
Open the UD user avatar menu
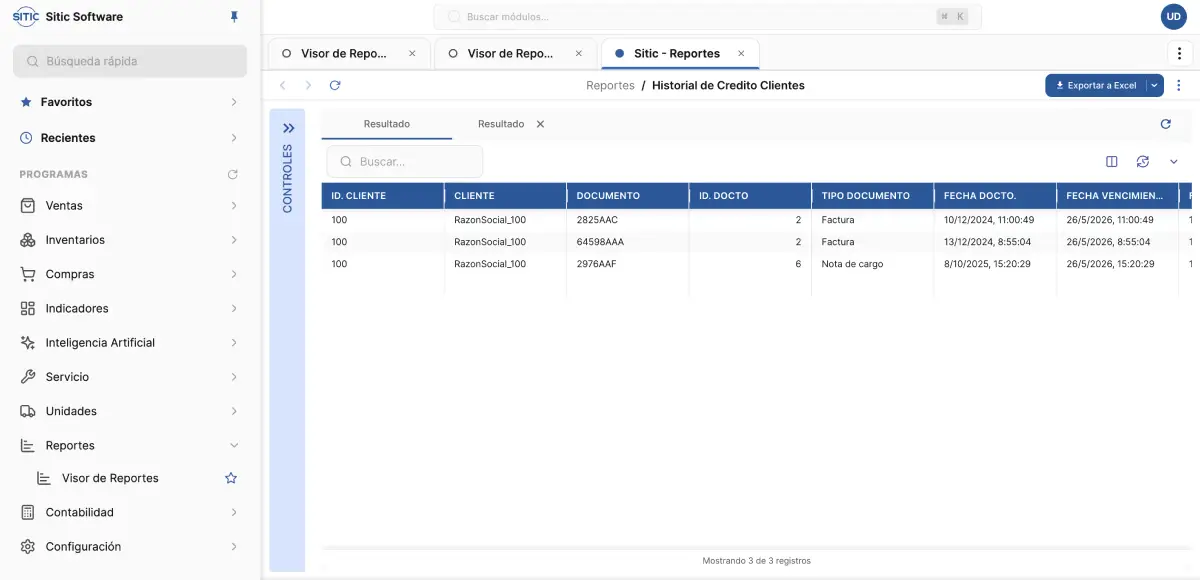[x=1173, y=17]
